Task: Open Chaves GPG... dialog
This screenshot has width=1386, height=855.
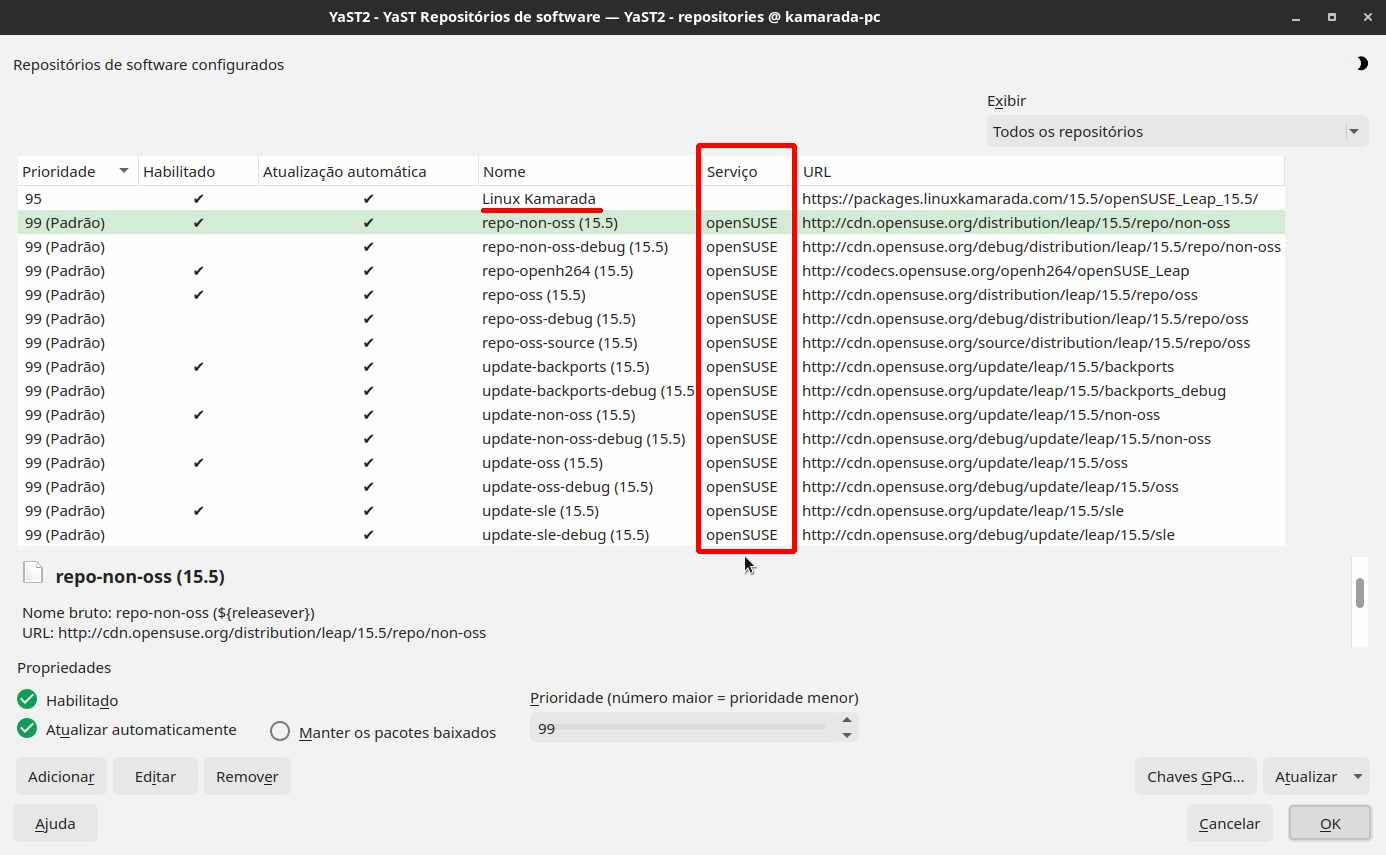Action: [x=1196, y=776]
